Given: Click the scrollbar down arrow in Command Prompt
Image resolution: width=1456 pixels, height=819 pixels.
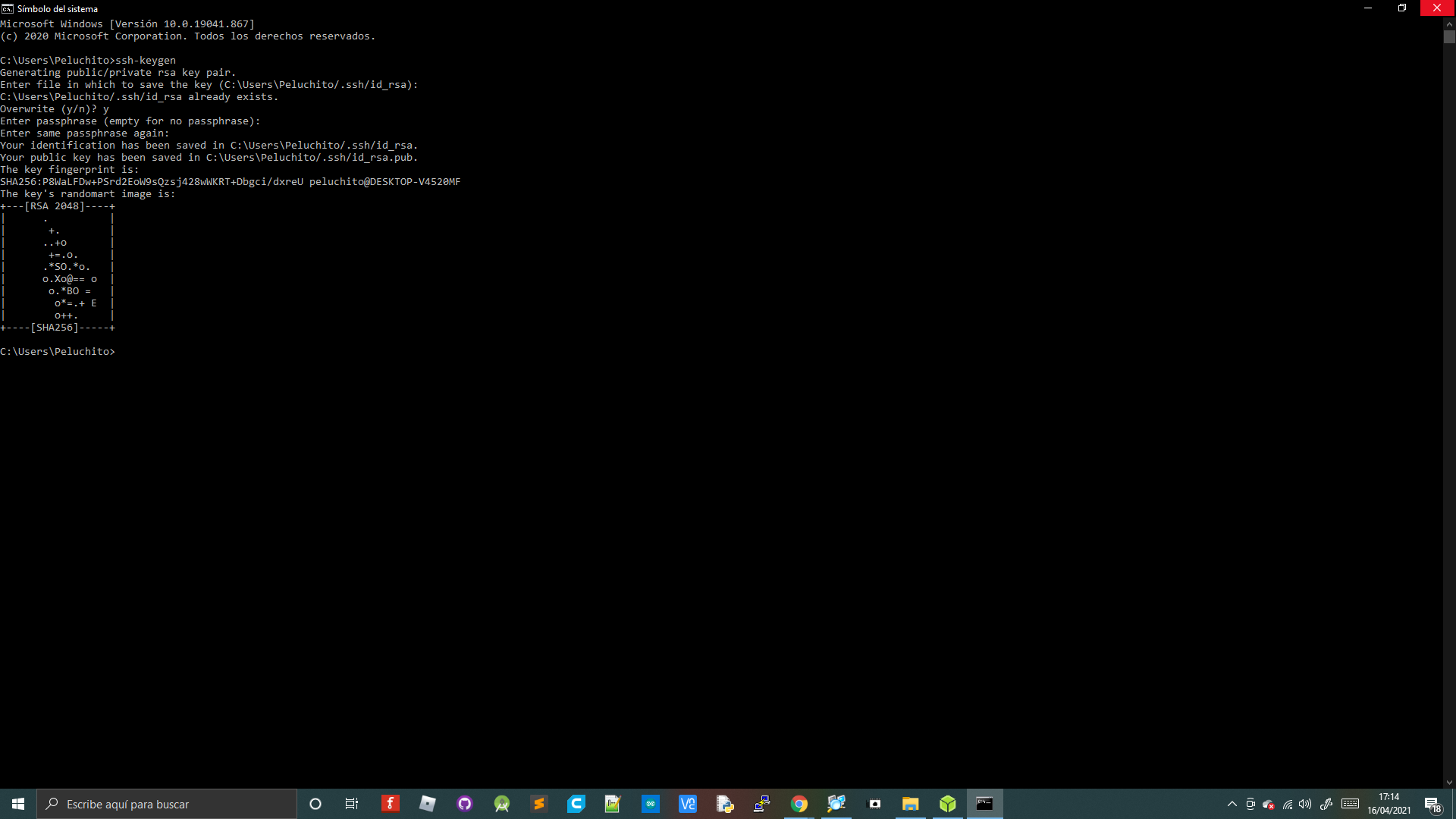Looking at the screenshot, I should (1449, 783).
